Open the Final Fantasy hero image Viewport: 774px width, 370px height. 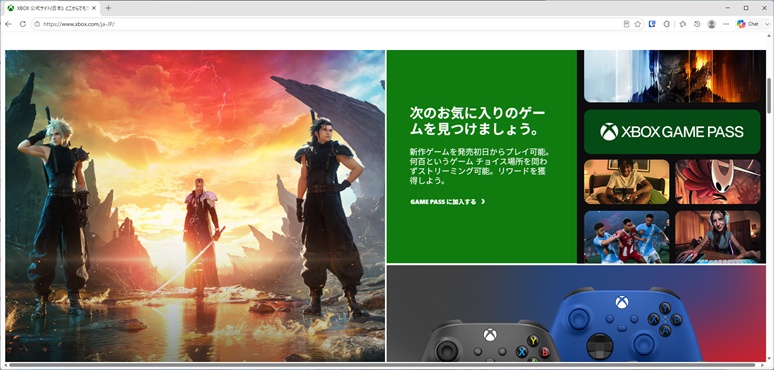pos(195,206)
